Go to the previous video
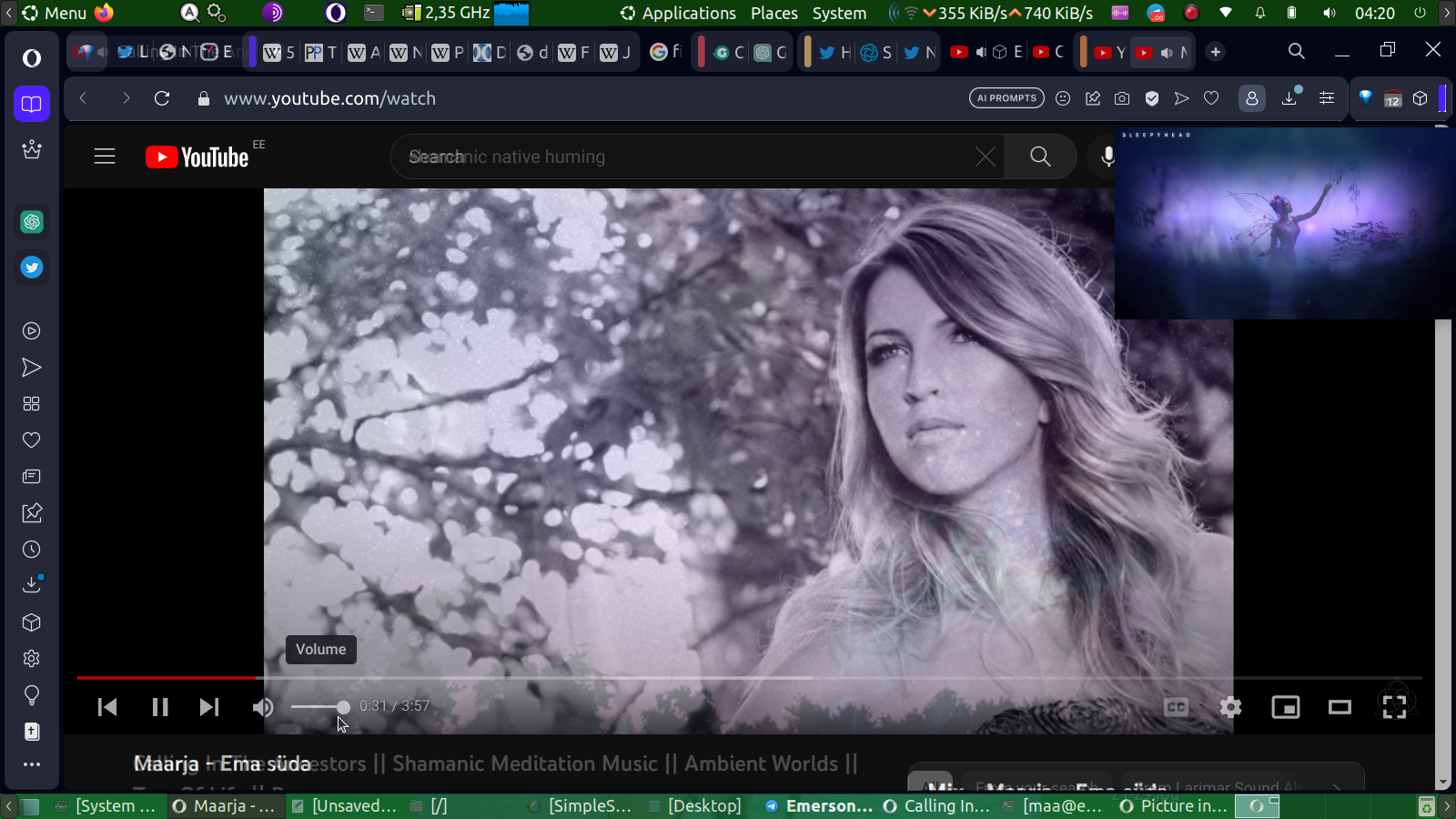 tap(107, 707)
